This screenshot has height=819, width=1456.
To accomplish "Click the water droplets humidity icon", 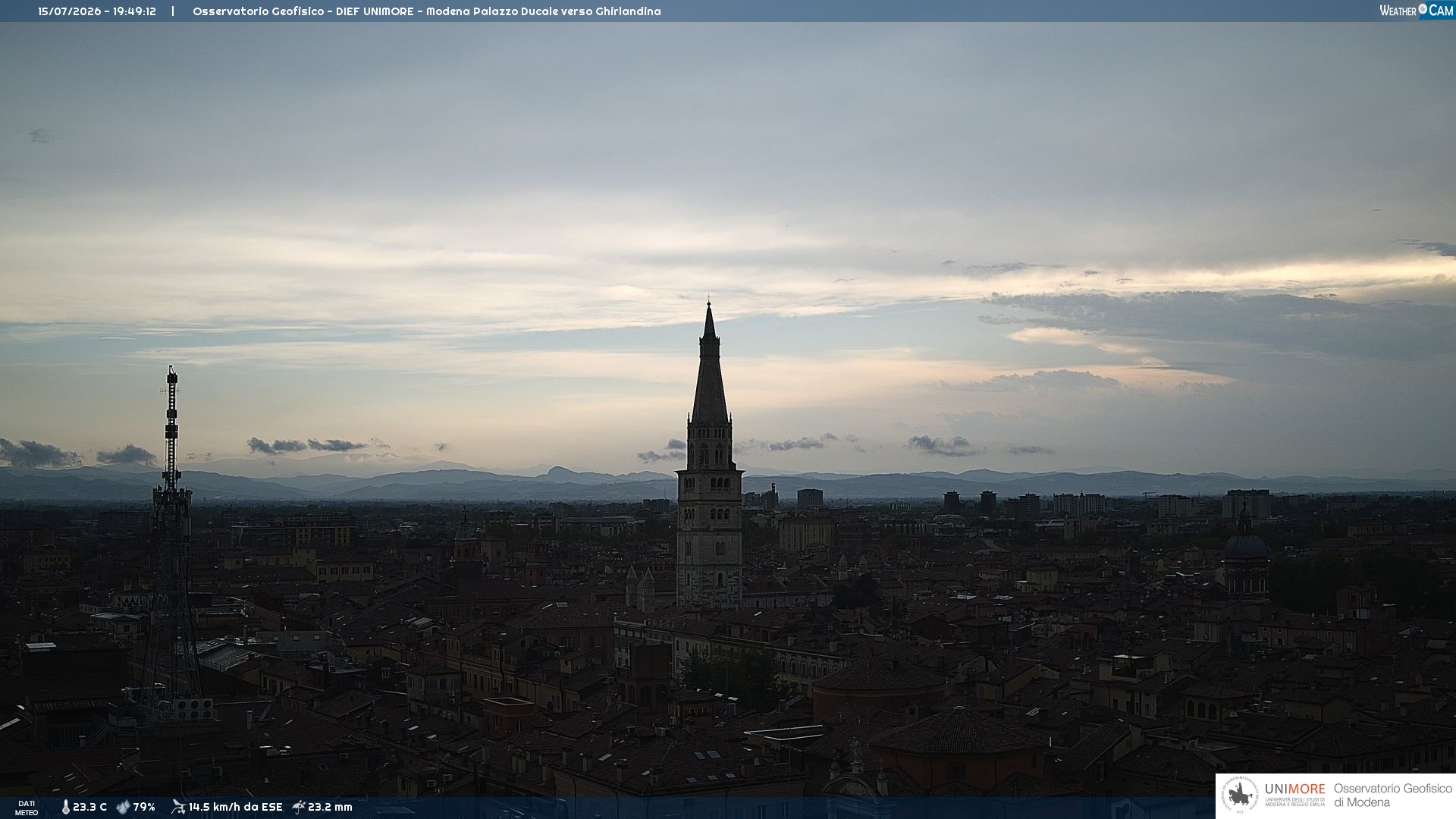I will (x=124, y=808).
